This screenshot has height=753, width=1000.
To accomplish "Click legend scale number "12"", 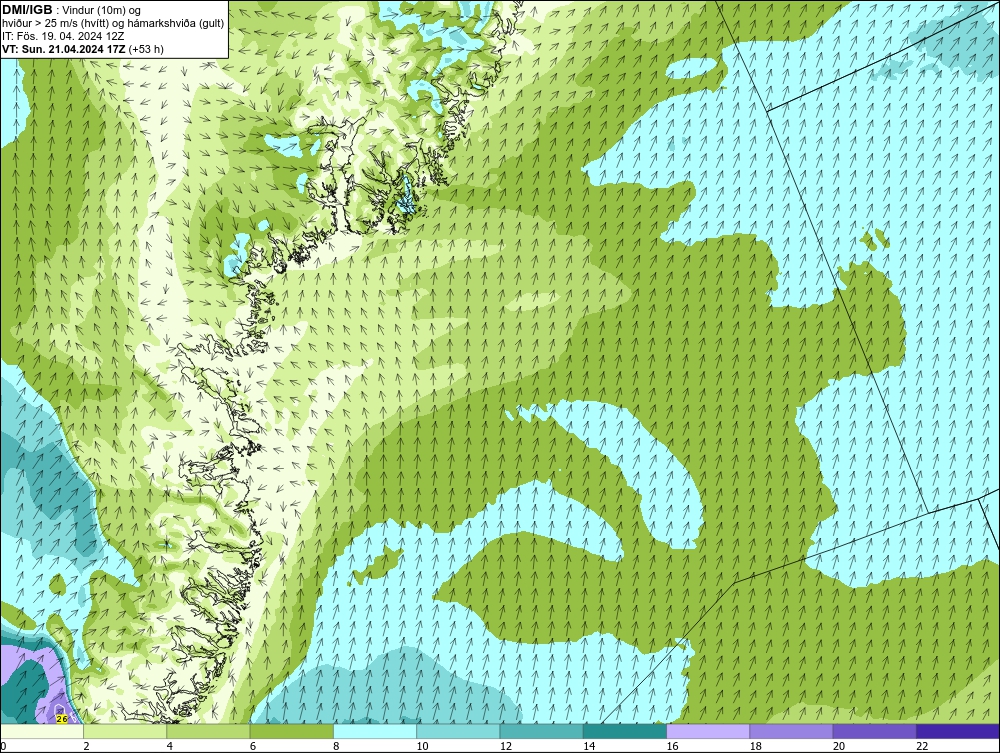I will click(506, 747).
